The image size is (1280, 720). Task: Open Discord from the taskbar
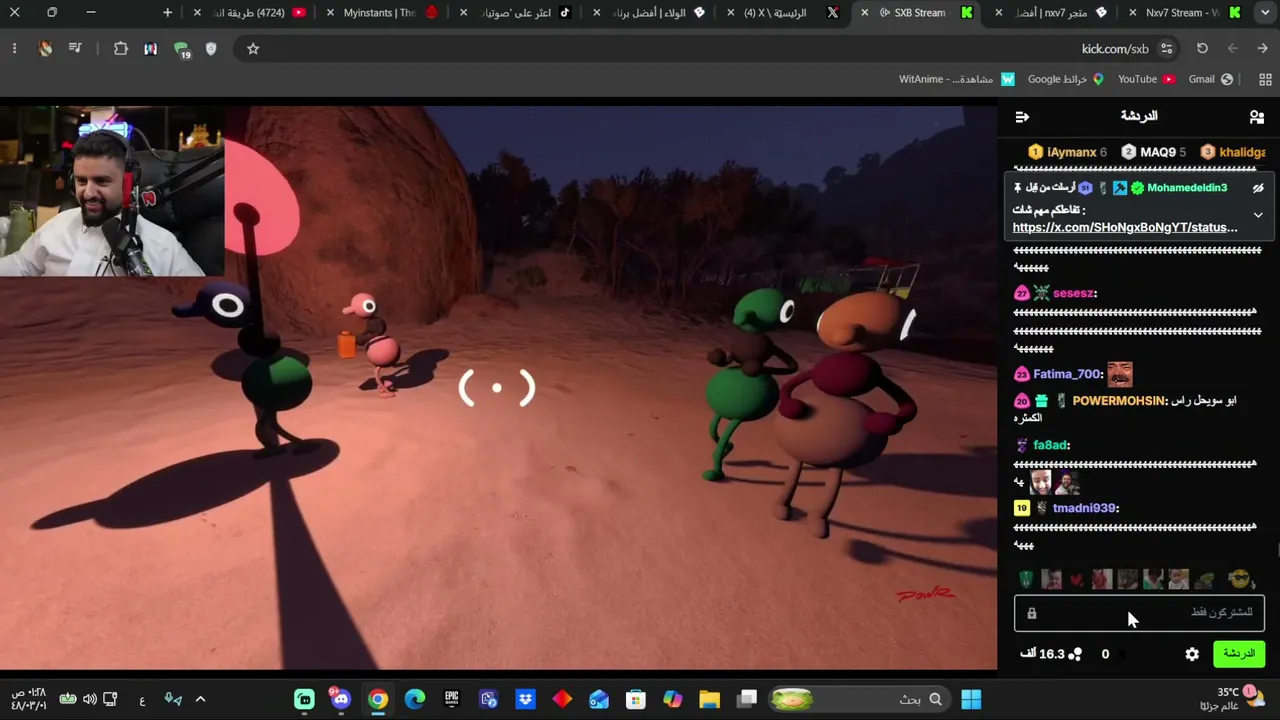click(341, 700)
